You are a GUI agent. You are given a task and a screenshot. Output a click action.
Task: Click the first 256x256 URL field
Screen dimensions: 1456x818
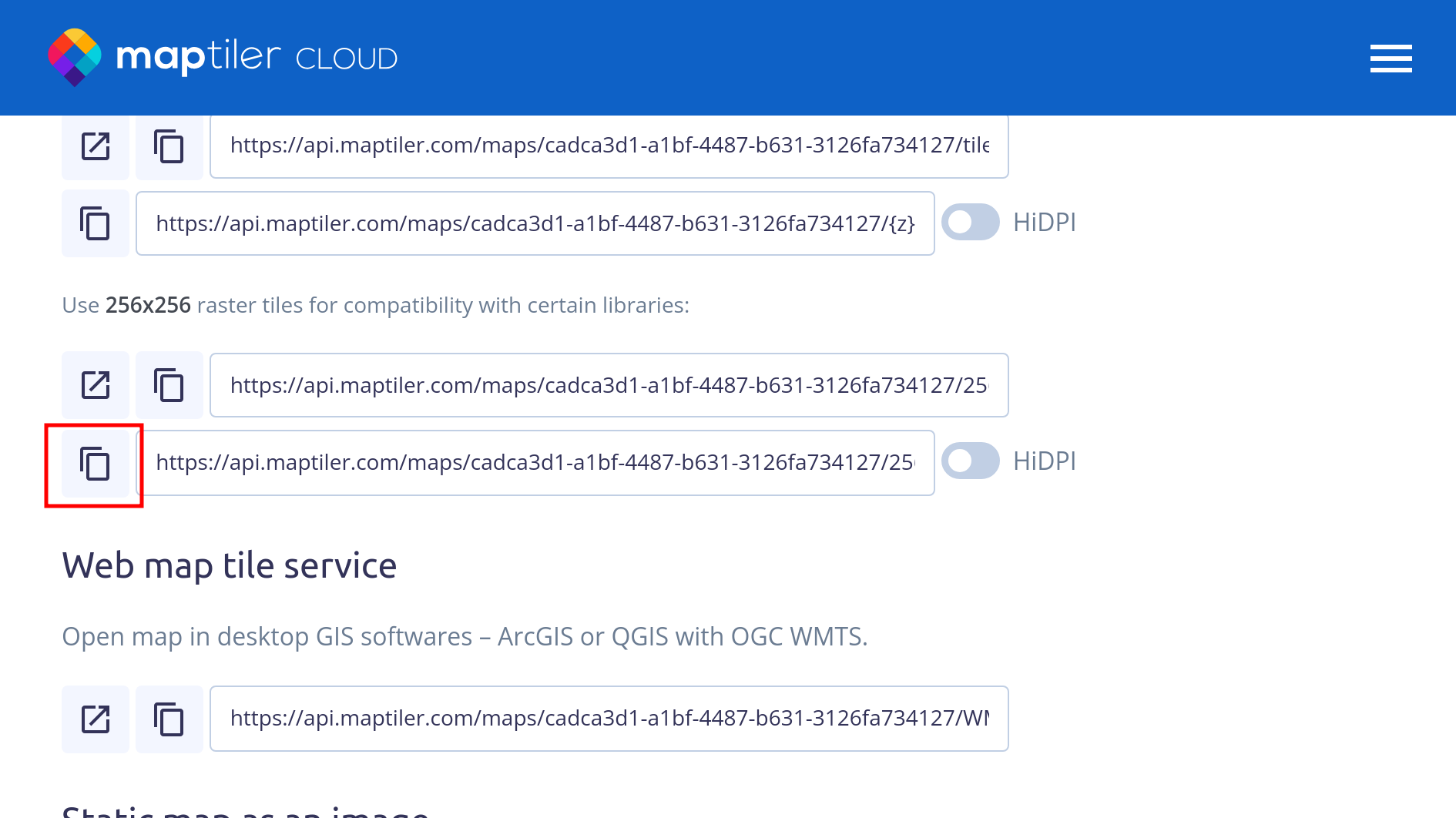(x=609, y=385)
